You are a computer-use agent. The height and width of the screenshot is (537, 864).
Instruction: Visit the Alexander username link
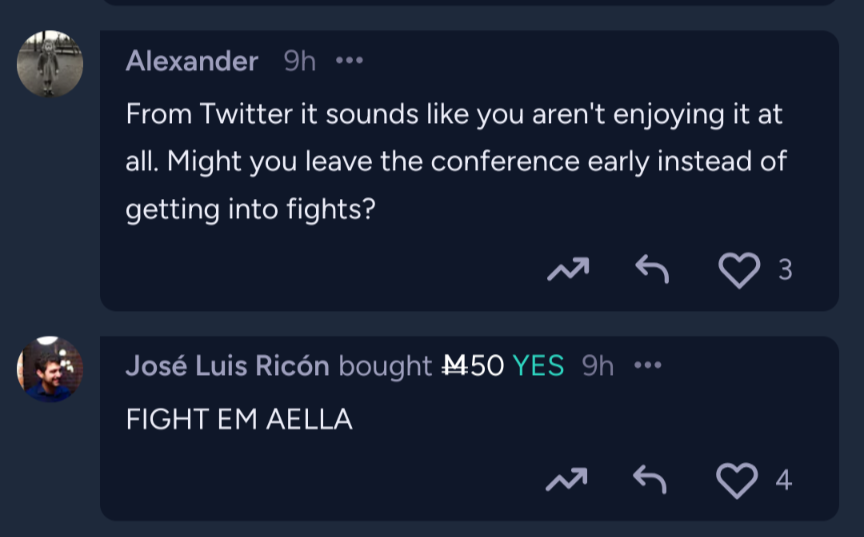click(192, 61)
